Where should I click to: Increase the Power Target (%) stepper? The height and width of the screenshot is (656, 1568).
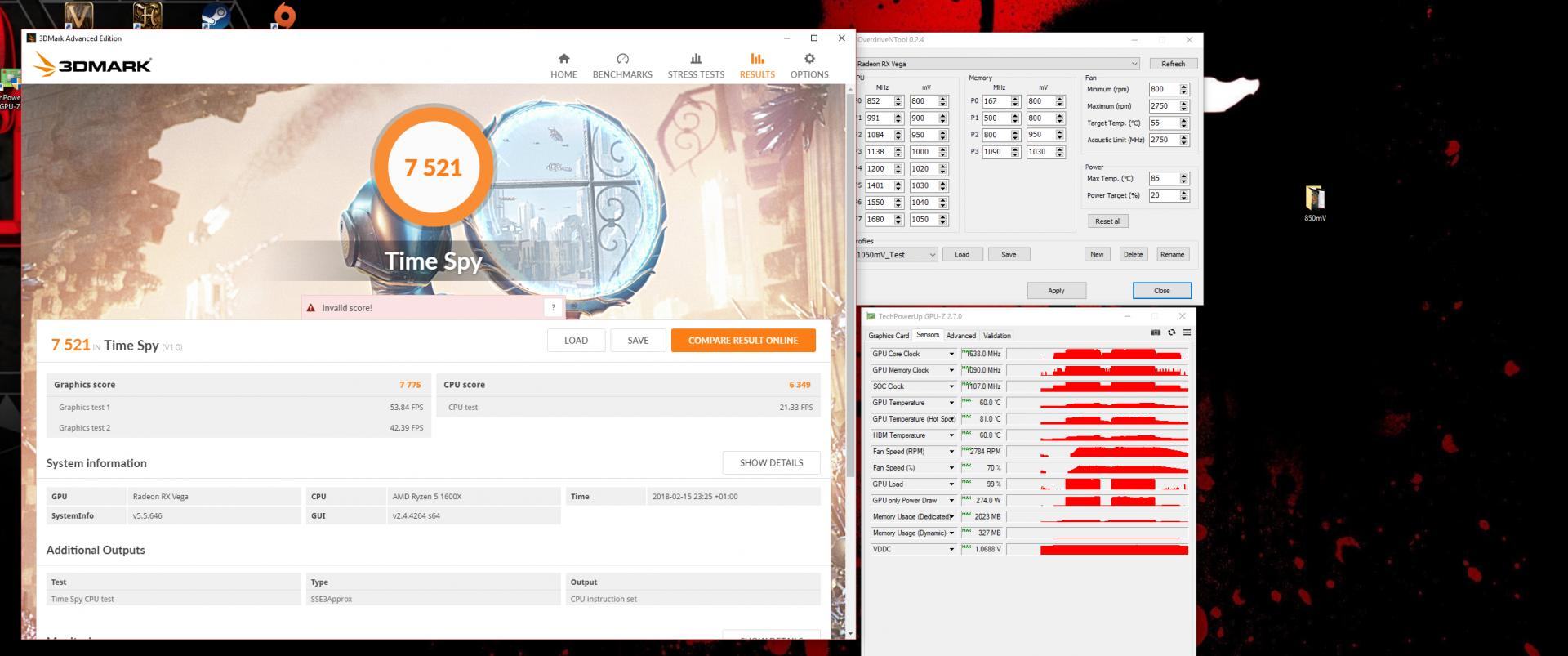click(1184, 193)
